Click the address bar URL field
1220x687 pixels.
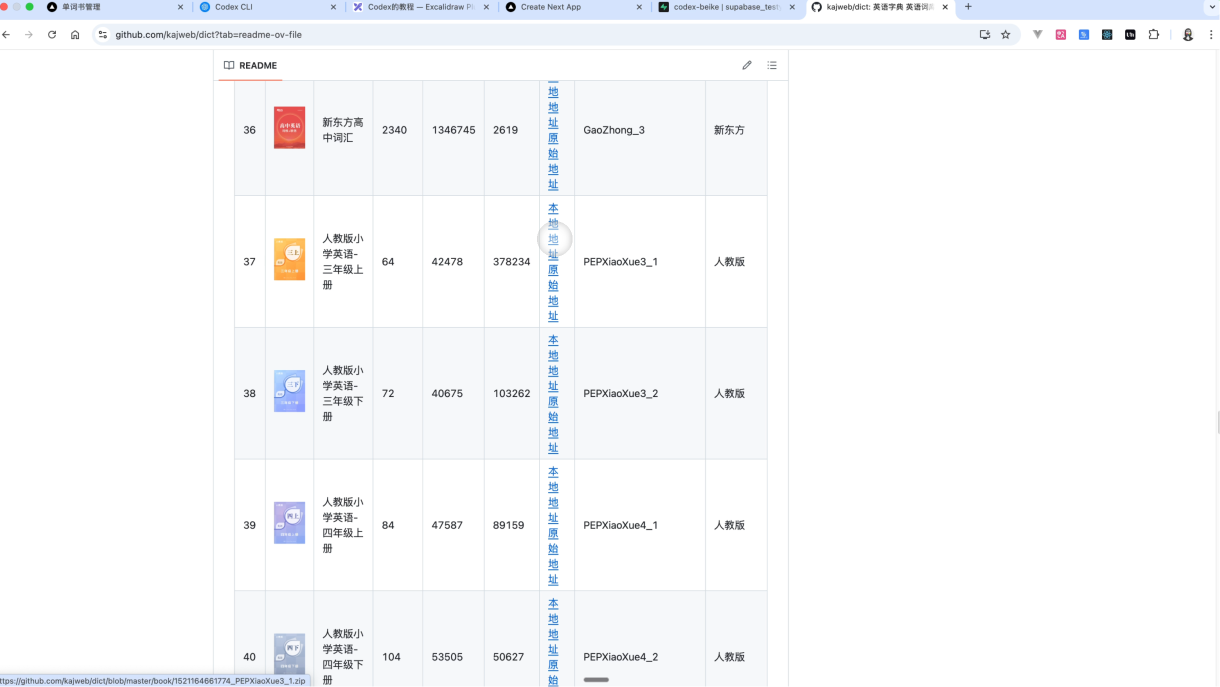point(500,34)
